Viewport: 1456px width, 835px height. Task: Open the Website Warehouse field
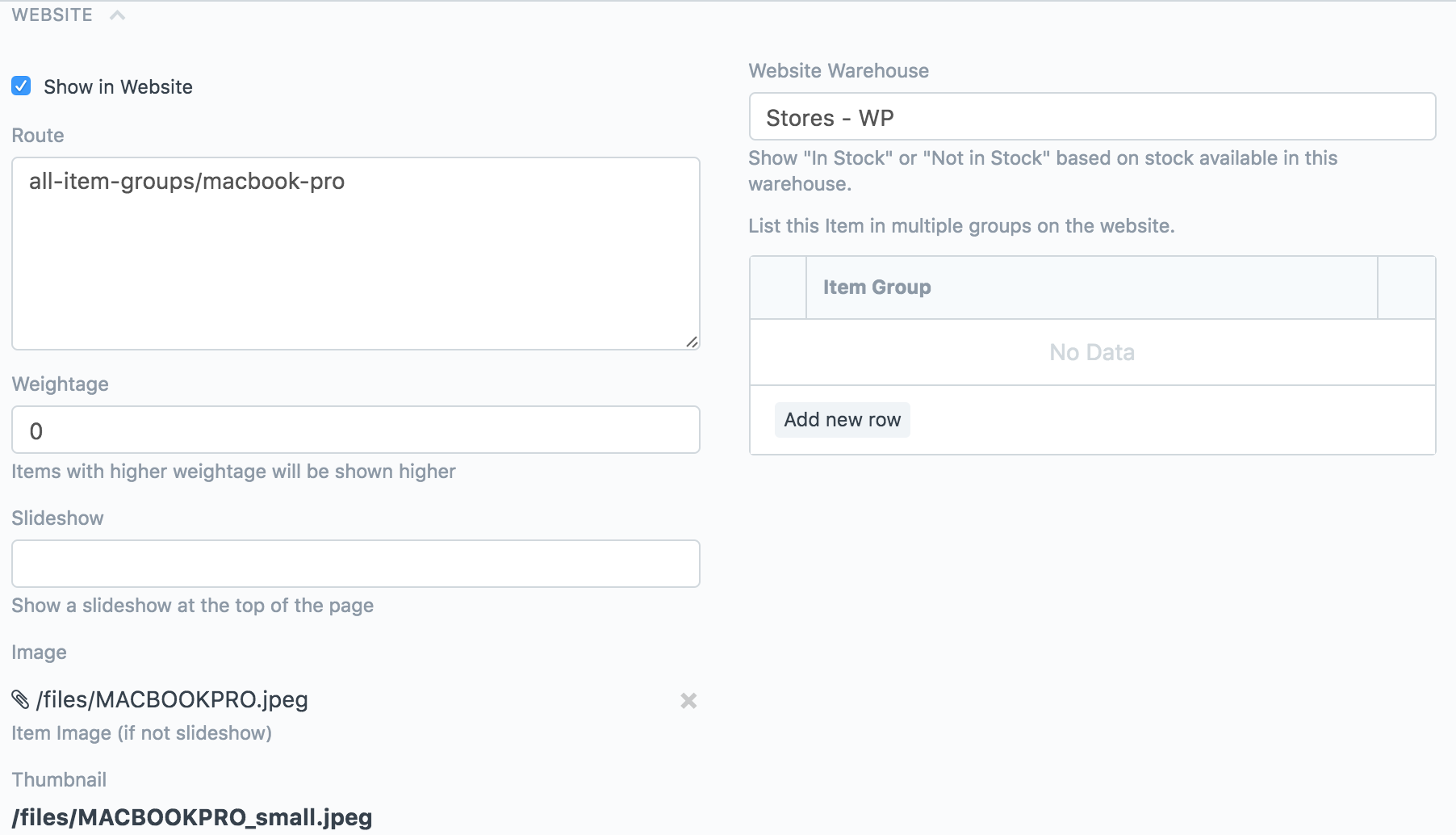tap(1092, 117)
